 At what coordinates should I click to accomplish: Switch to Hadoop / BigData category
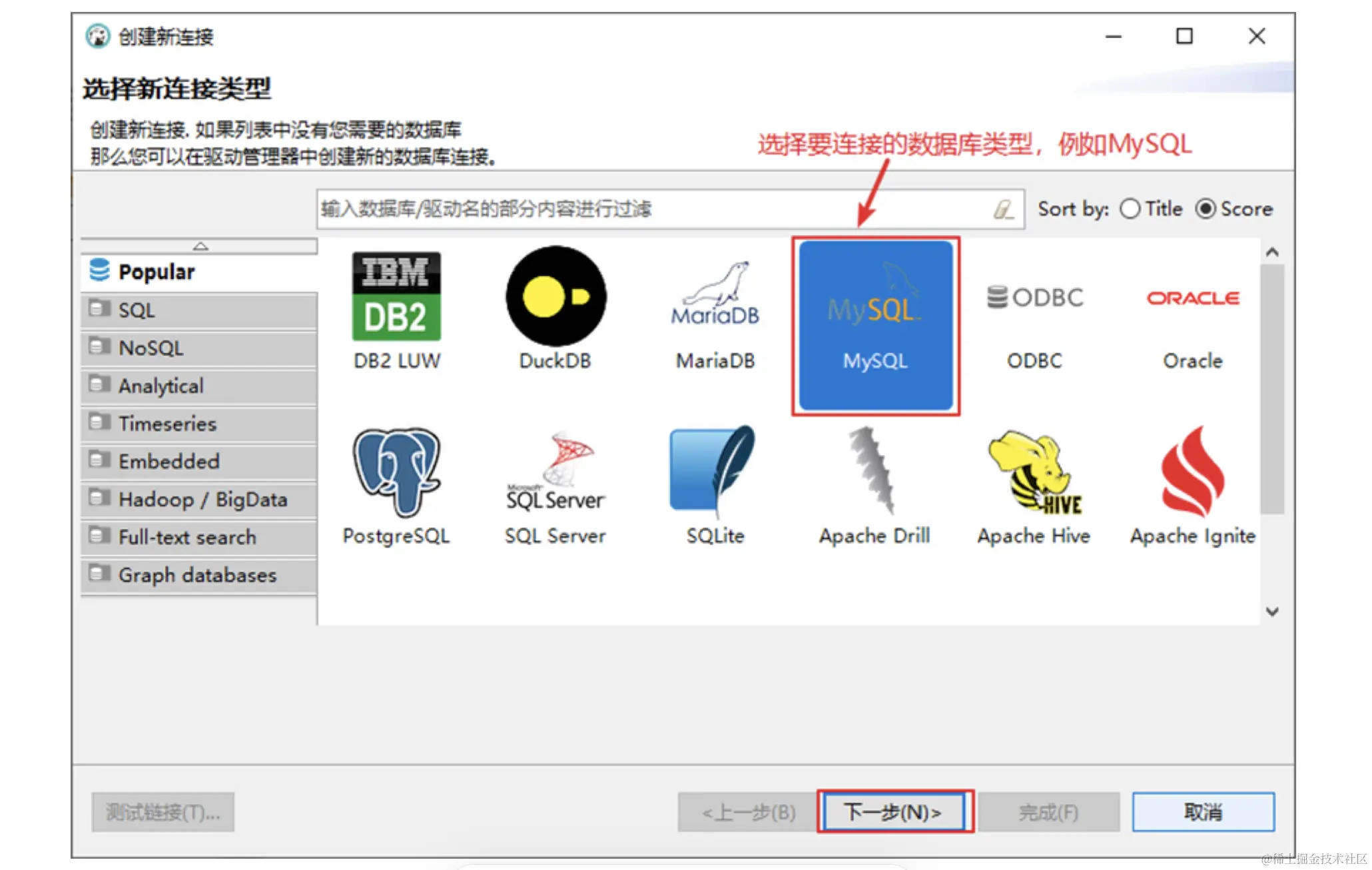(x=199, y=500)
